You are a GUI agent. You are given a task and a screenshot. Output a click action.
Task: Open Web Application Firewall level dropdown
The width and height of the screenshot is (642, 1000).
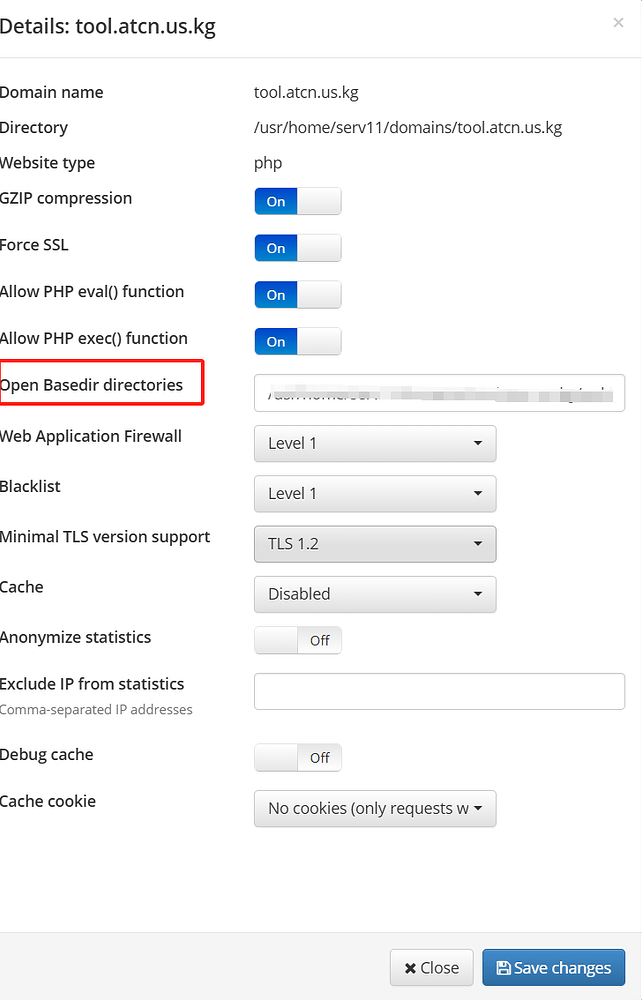pos(375,443)
